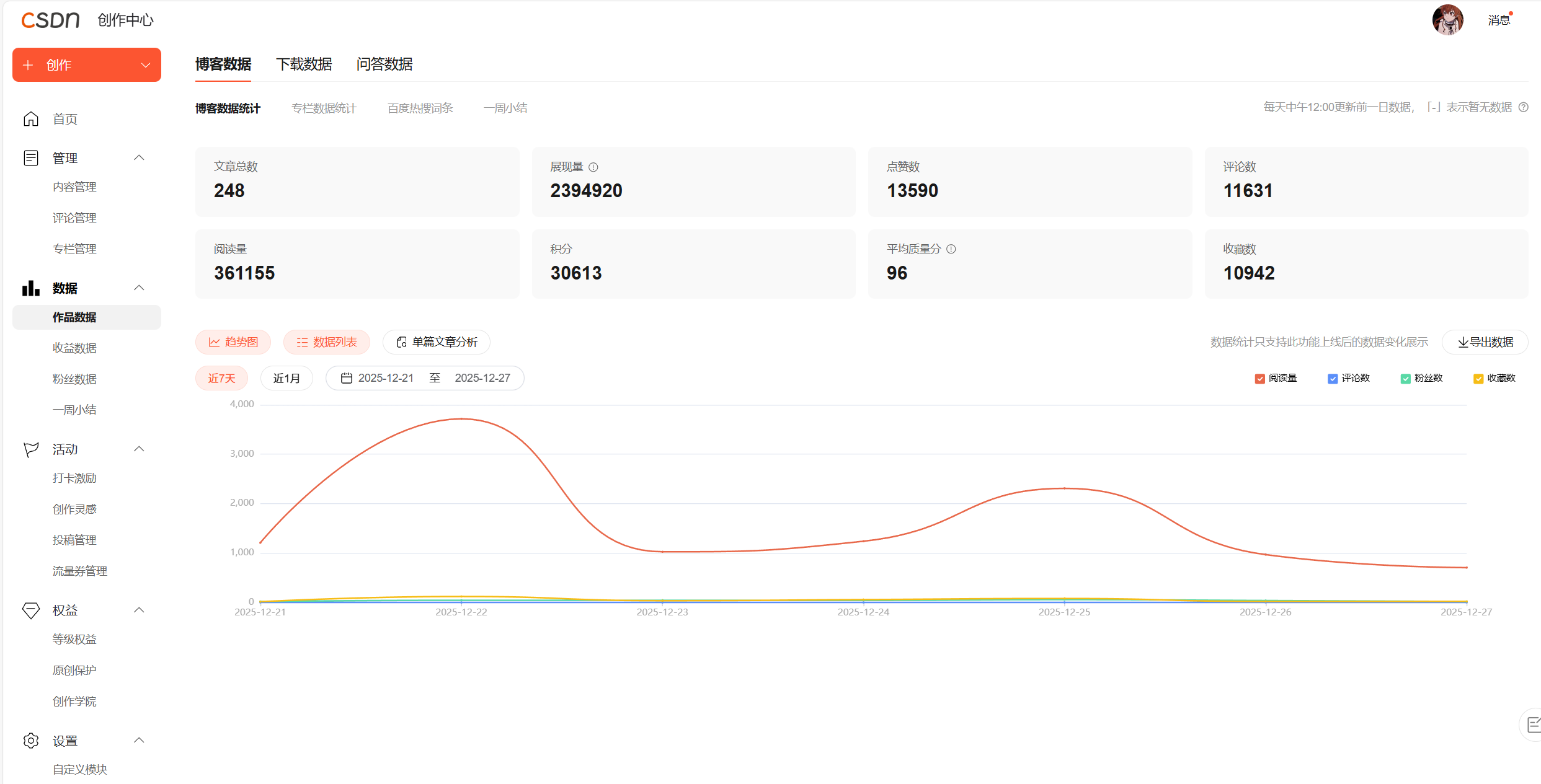Toggle the 阅读量 legend checkbox
1541x784 pixels.
tap(1259, 379)
